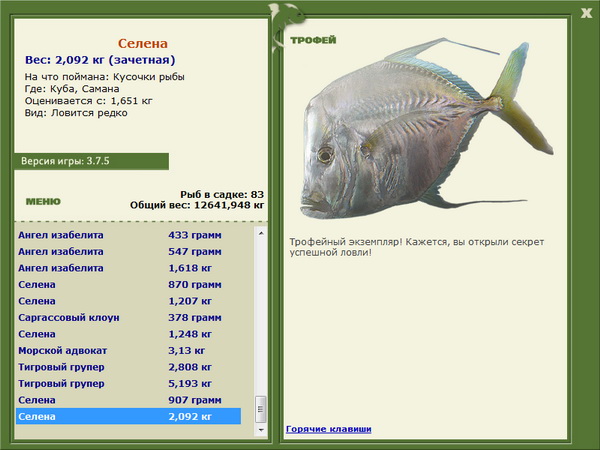Viewport: 600px width, 450px height.
Task: Select Тигровый групер 5,193 кг row
Action: (x=128, y=383)
